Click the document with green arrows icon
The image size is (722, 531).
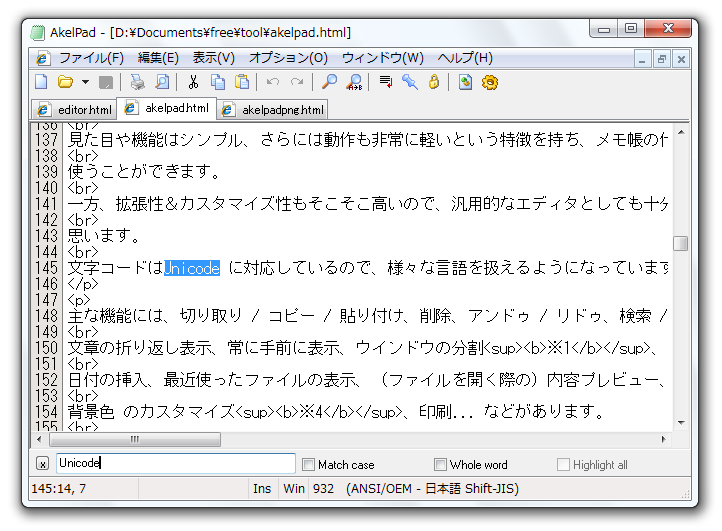(x=465, y=82)
